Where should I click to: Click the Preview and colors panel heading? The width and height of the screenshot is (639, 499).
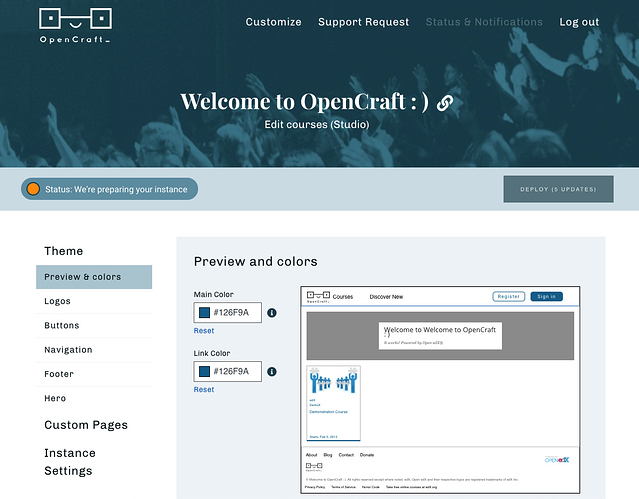pyautogui.click(x=256, y=261)
